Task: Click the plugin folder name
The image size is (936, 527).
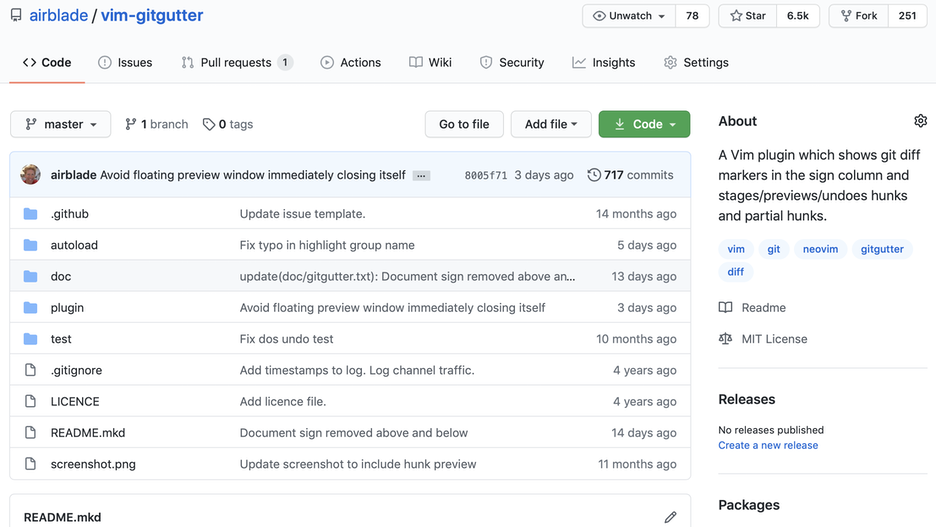Action: (x=67, y=308)
